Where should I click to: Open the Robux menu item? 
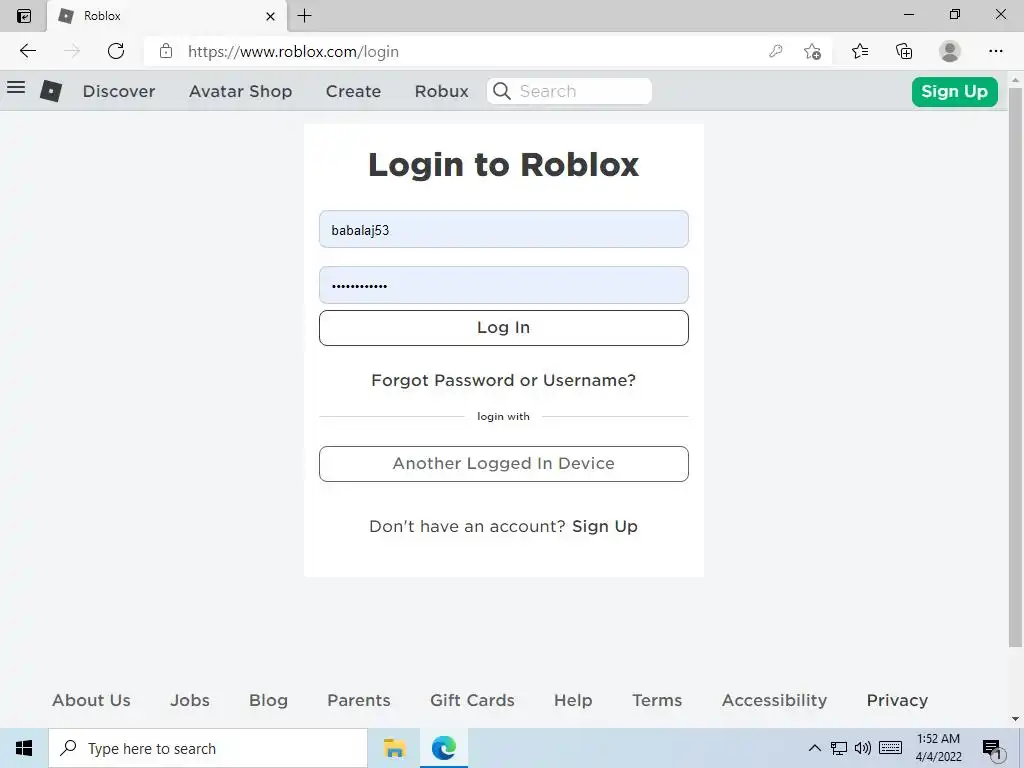[441, 91]
